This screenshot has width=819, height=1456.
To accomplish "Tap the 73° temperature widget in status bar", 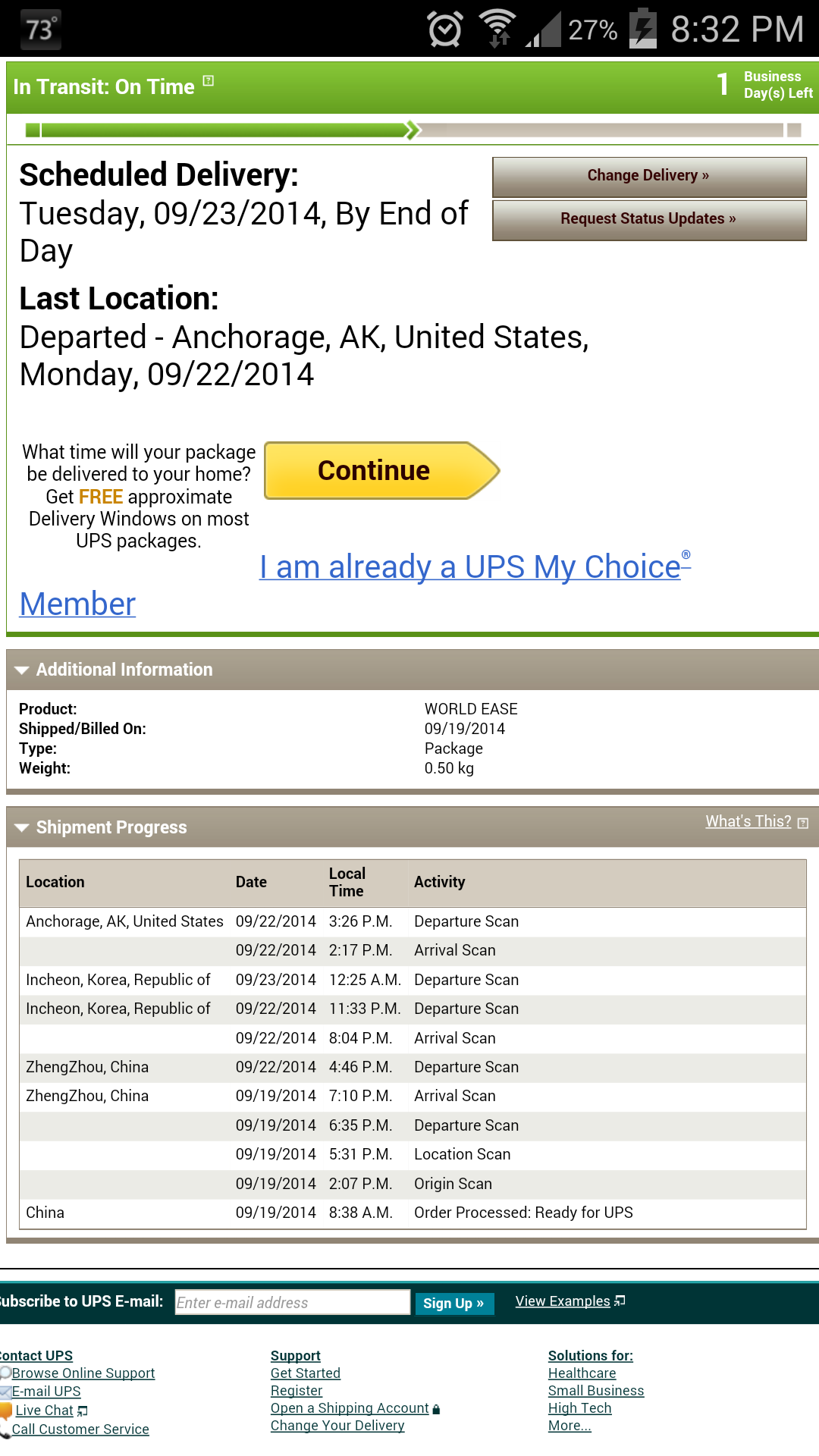I will [40, 30].
